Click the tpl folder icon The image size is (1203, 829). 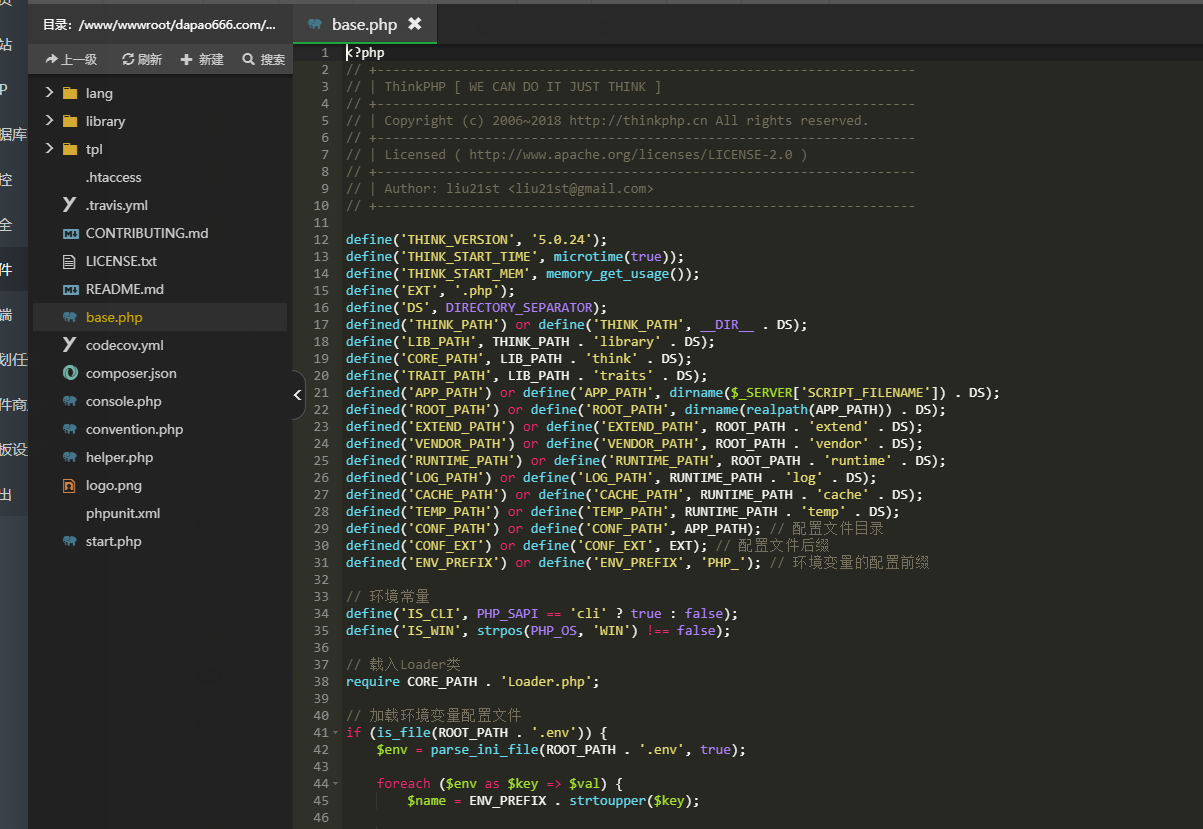click(x=70, y=149)
